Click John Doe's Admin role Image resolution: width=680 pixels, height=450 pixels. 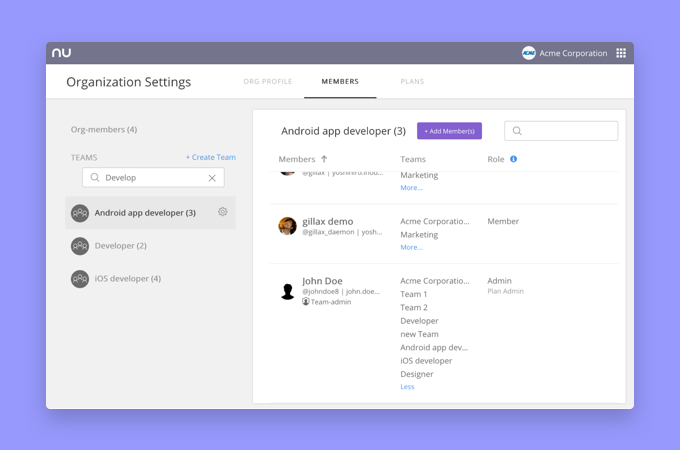click(499, 281)
